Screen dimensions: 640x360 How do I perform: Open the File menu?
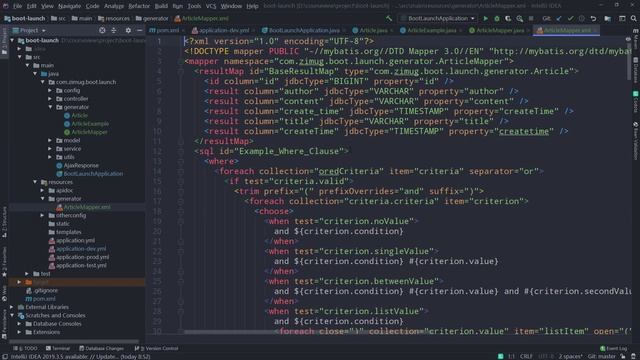click(x=17, y=6)
